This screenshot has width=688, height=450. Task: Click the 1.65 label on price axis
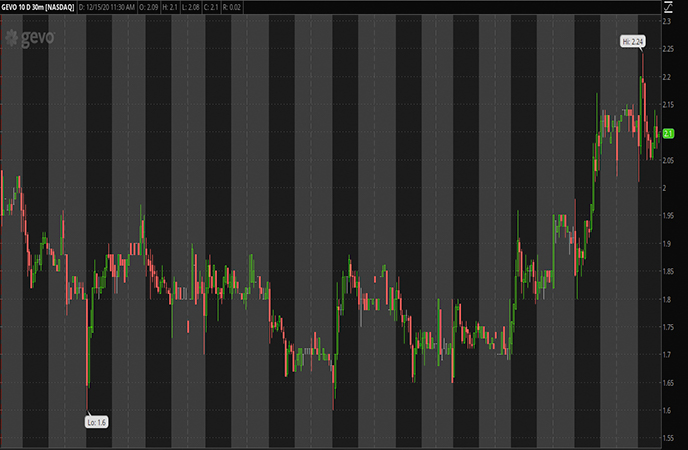tap(668, 383)
